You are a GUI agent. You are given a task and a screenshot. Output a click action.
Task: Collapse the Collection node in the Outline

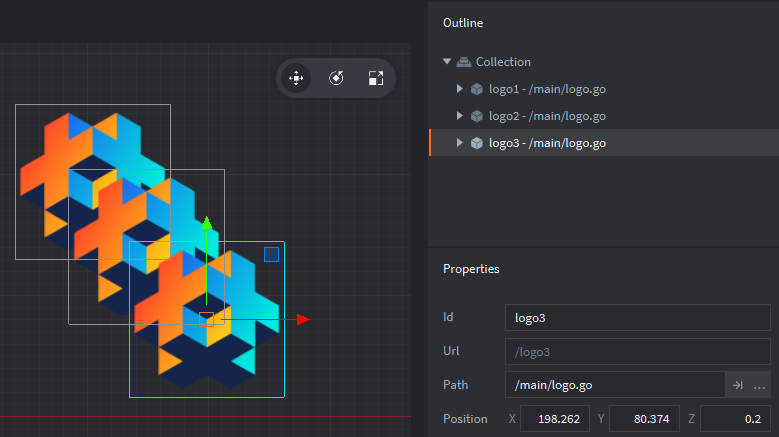(x=447, y=62)
